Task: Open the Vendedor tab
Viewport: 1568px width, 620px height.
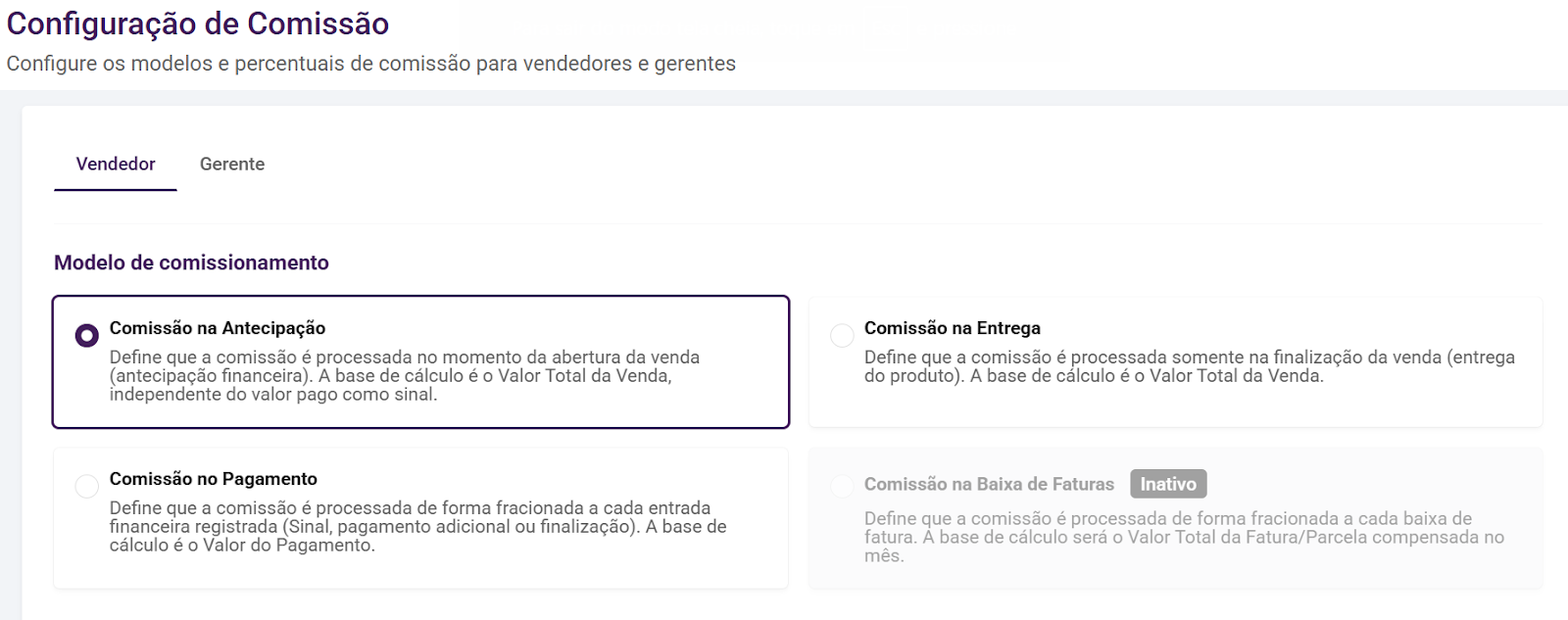Action: (116, 164)
